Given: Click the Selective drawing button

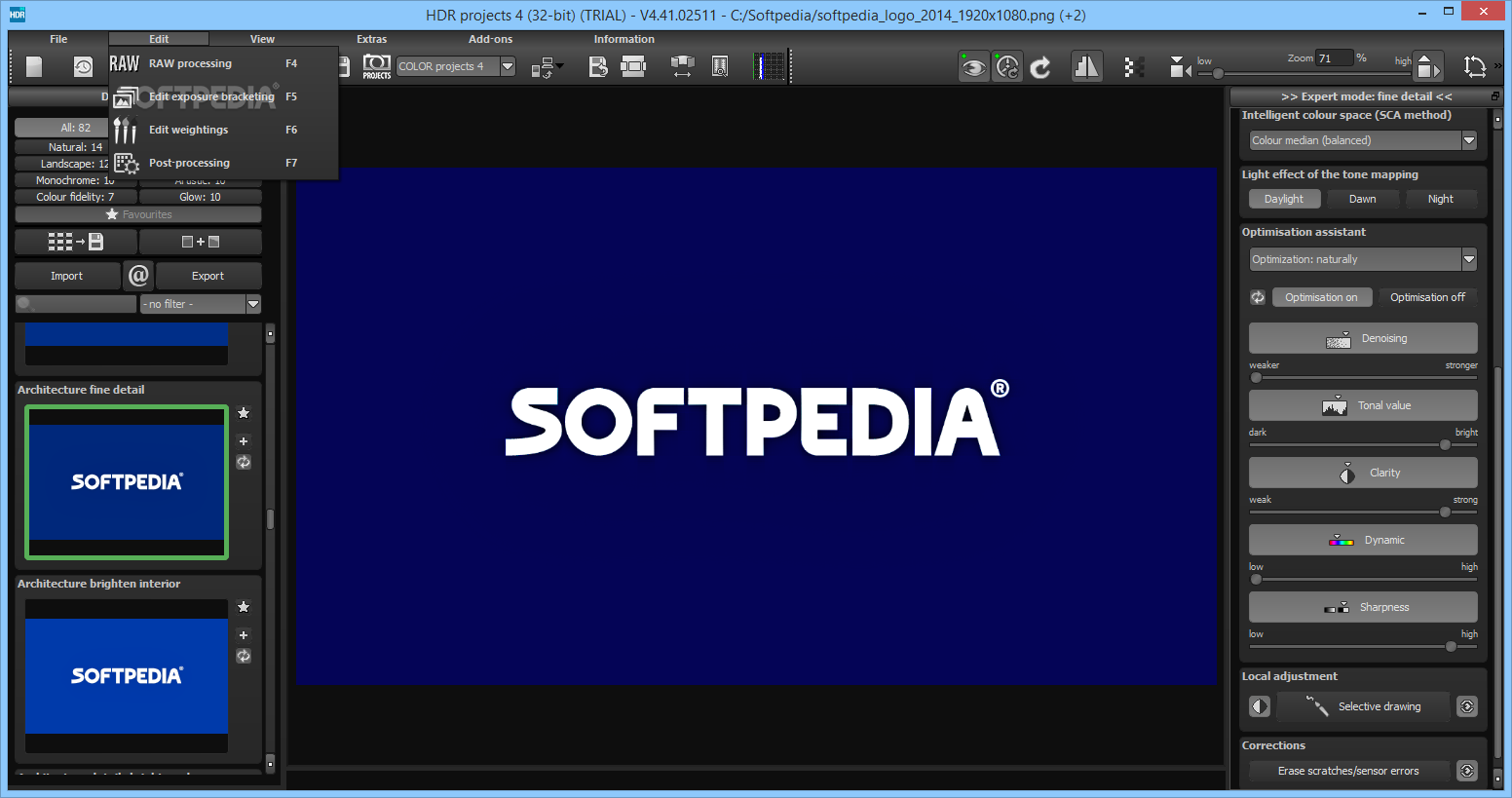Looking at the screenshot, I should click(1363, 706).
